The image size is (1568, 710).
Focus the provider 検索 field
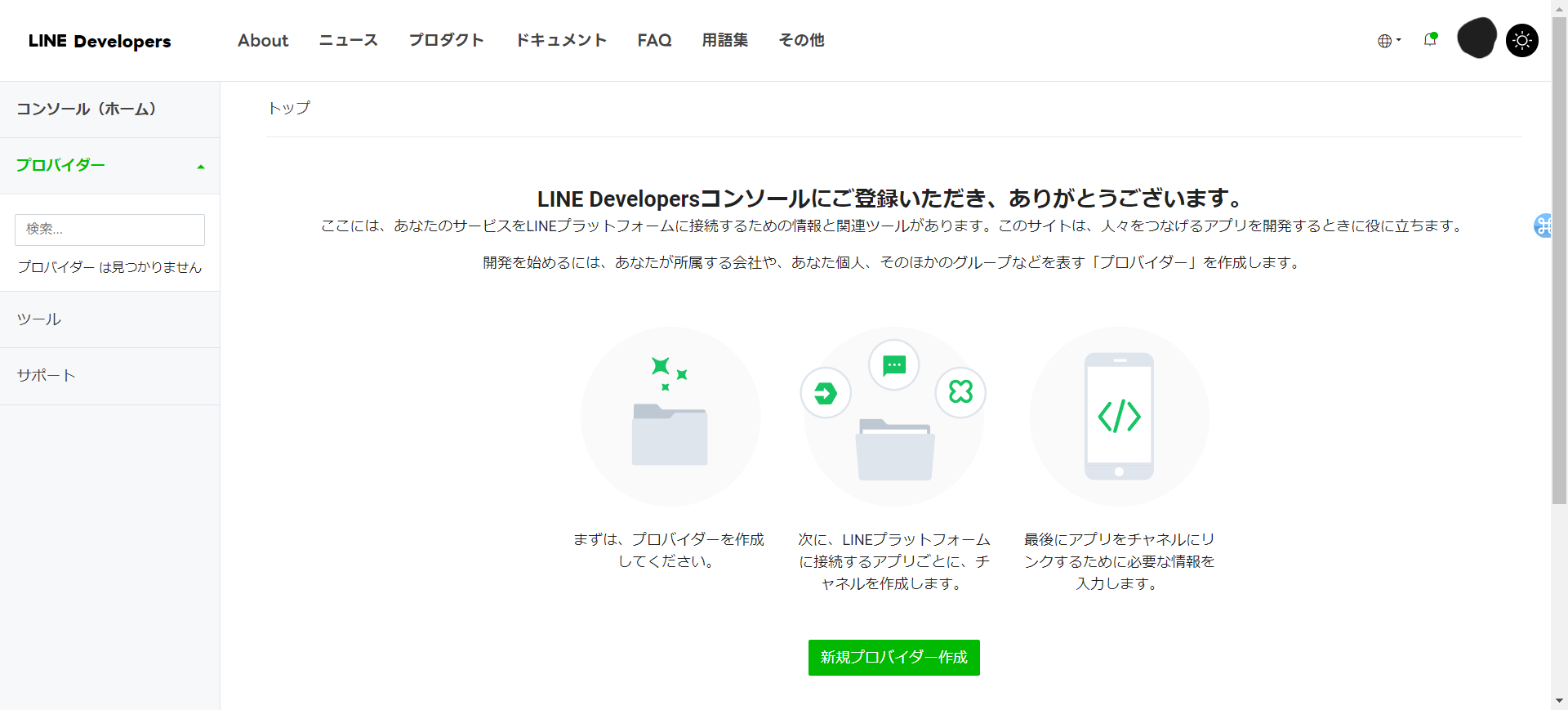click(109, 230)
